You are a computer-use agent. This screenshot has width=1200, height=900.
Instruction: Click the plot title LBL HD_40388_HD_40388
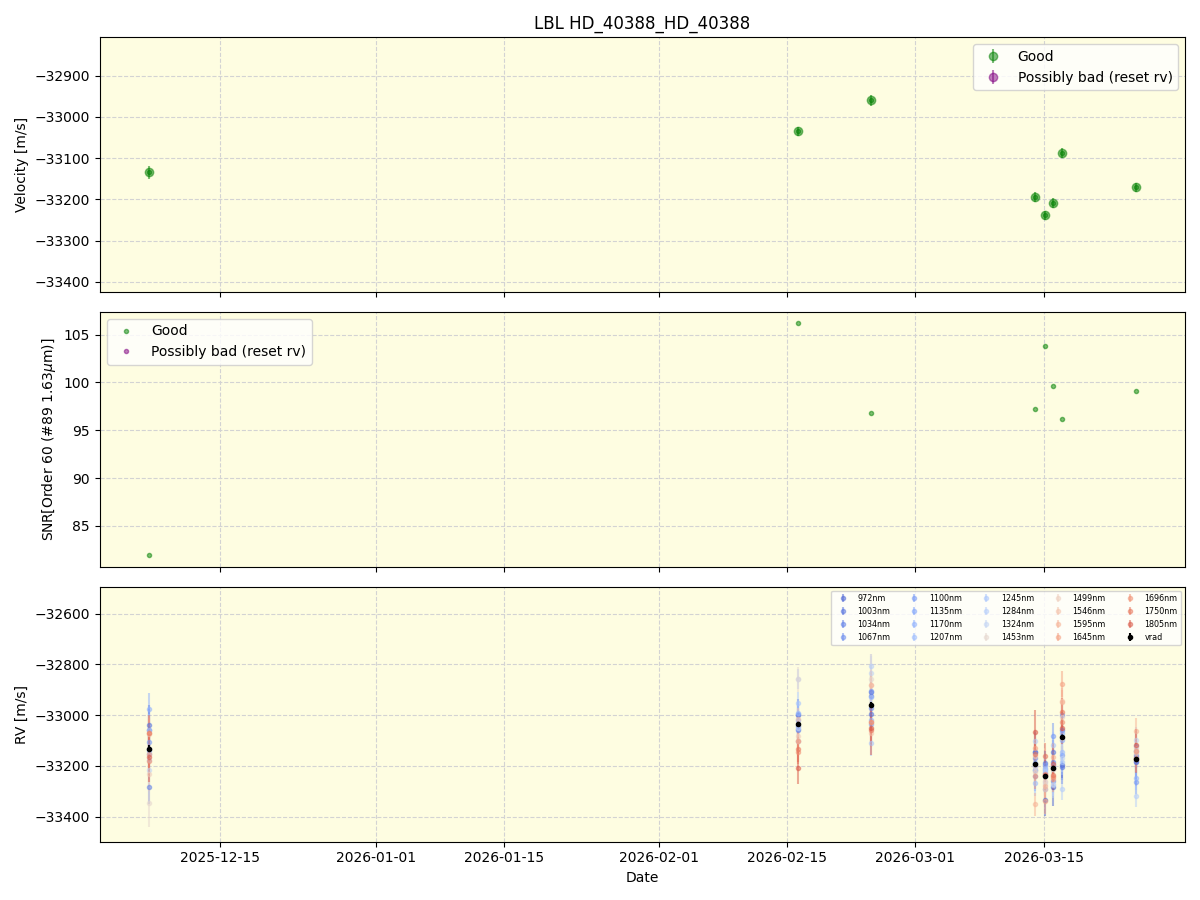[642, 23]
